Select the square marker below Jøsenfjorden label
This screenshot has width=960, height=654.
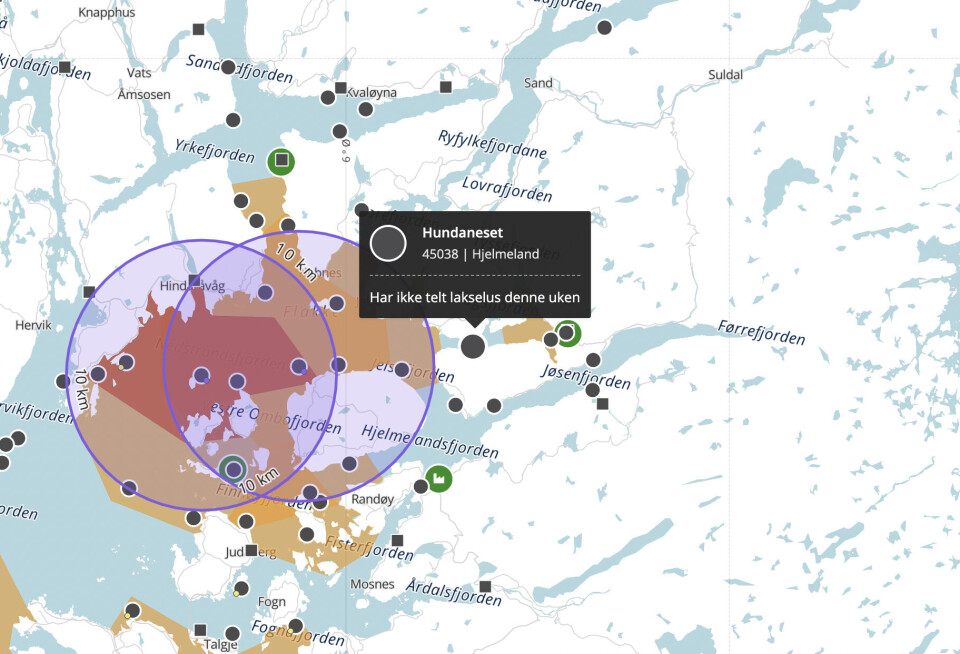click(602, 404)
